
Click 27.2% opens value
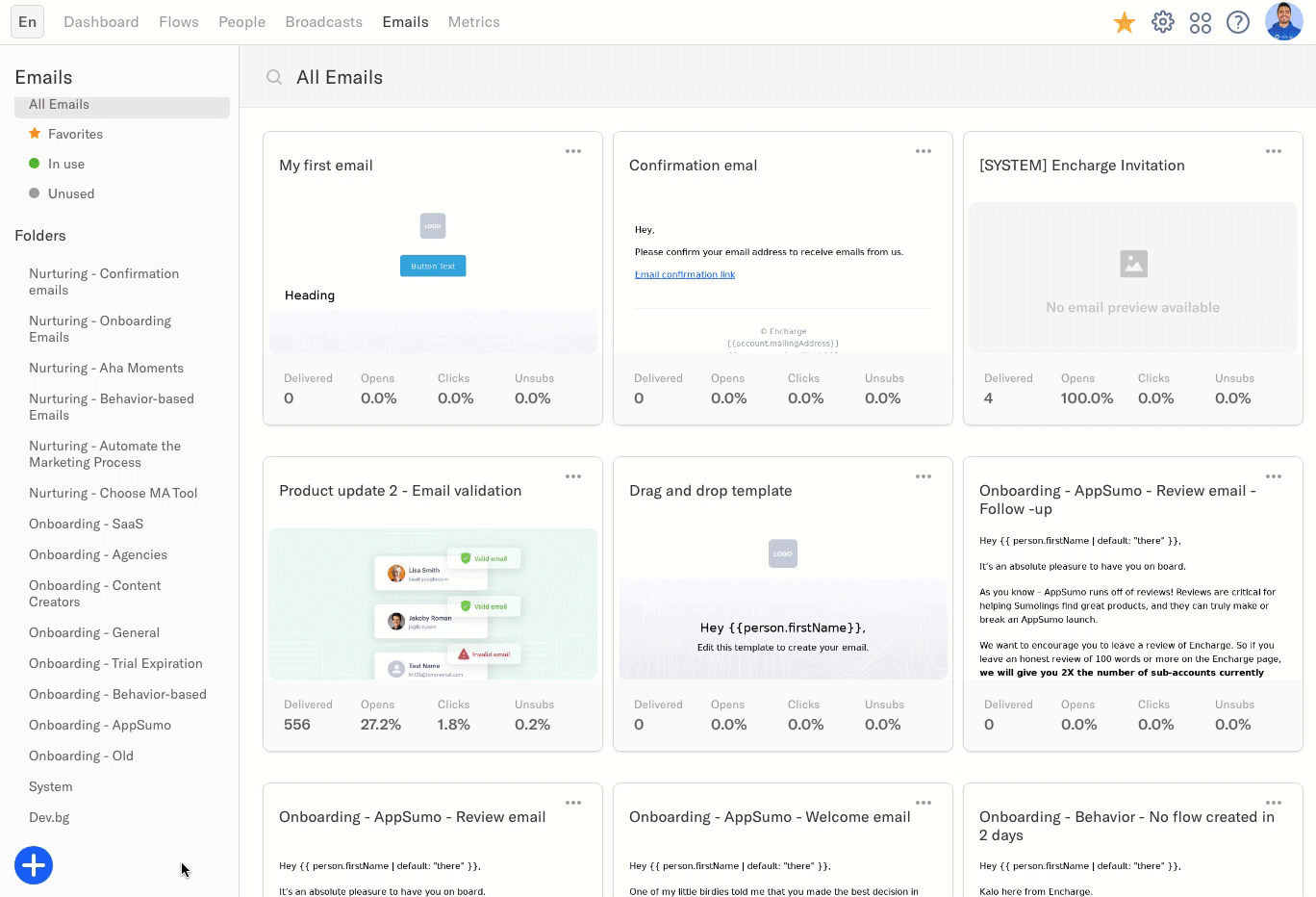[381, 725]
